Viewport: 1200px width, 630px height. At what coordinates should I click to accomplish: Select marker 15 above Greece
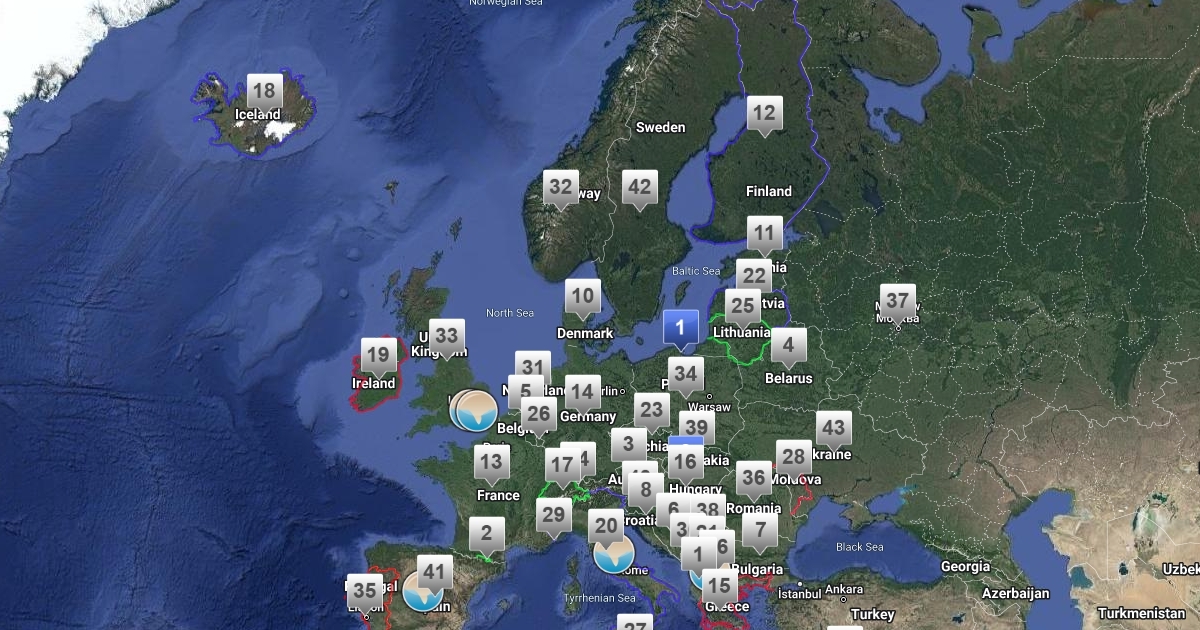pos(718,586)
